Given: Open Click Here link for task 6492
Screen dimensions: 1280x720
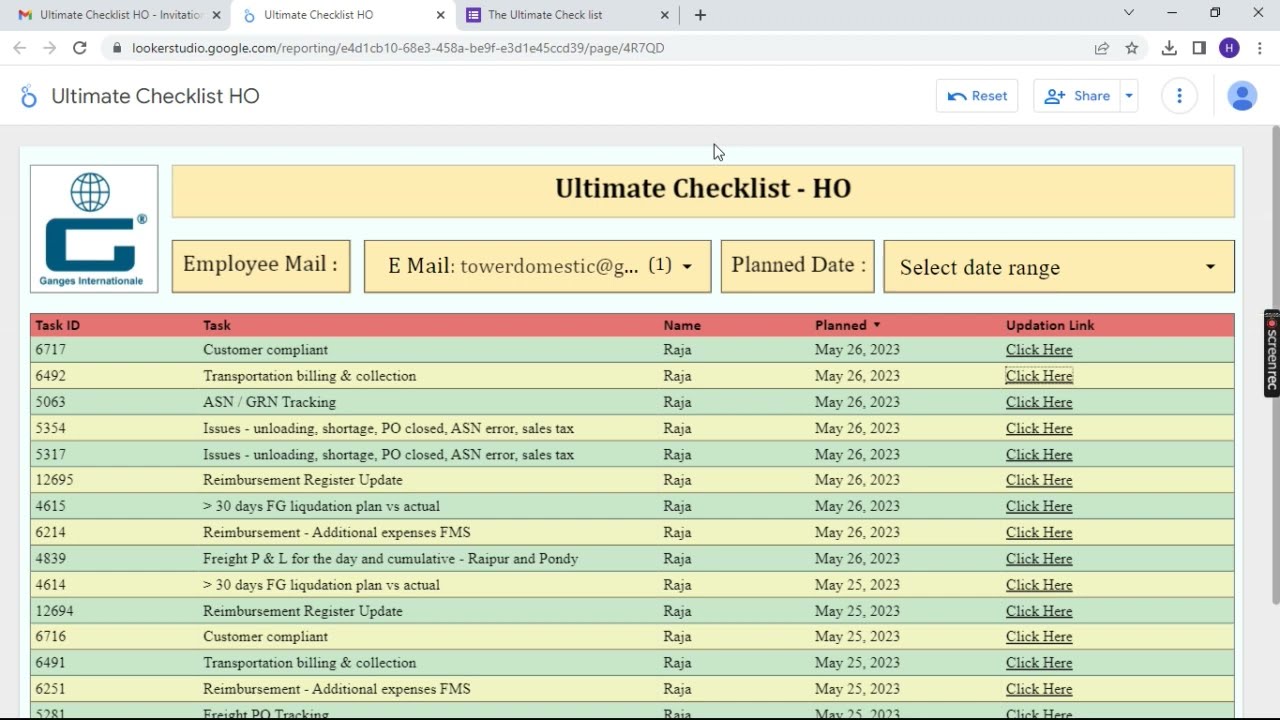Looking at the screenshot, I should tap(1039, 376).
